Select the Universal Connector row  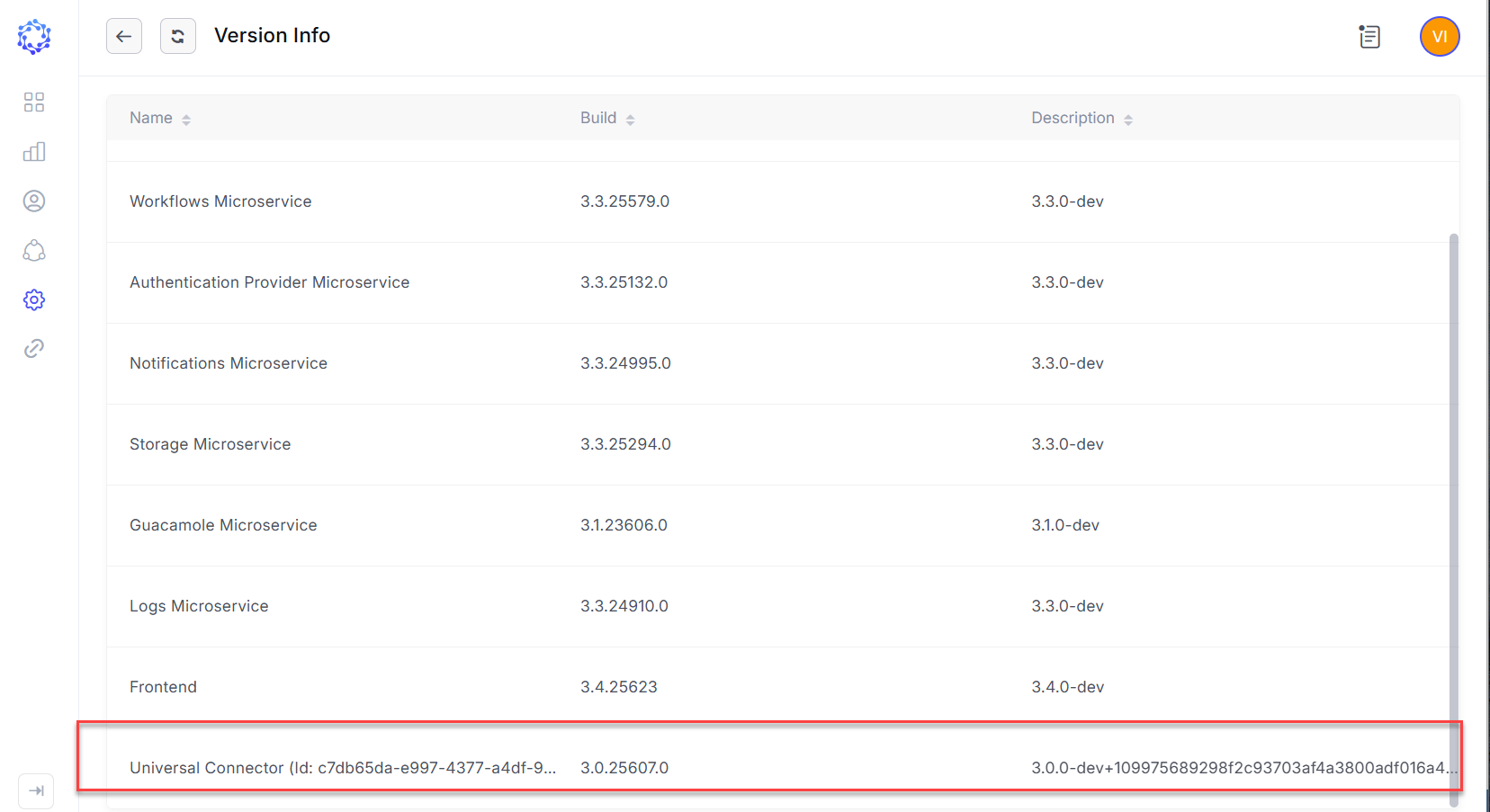click(342, 768)
